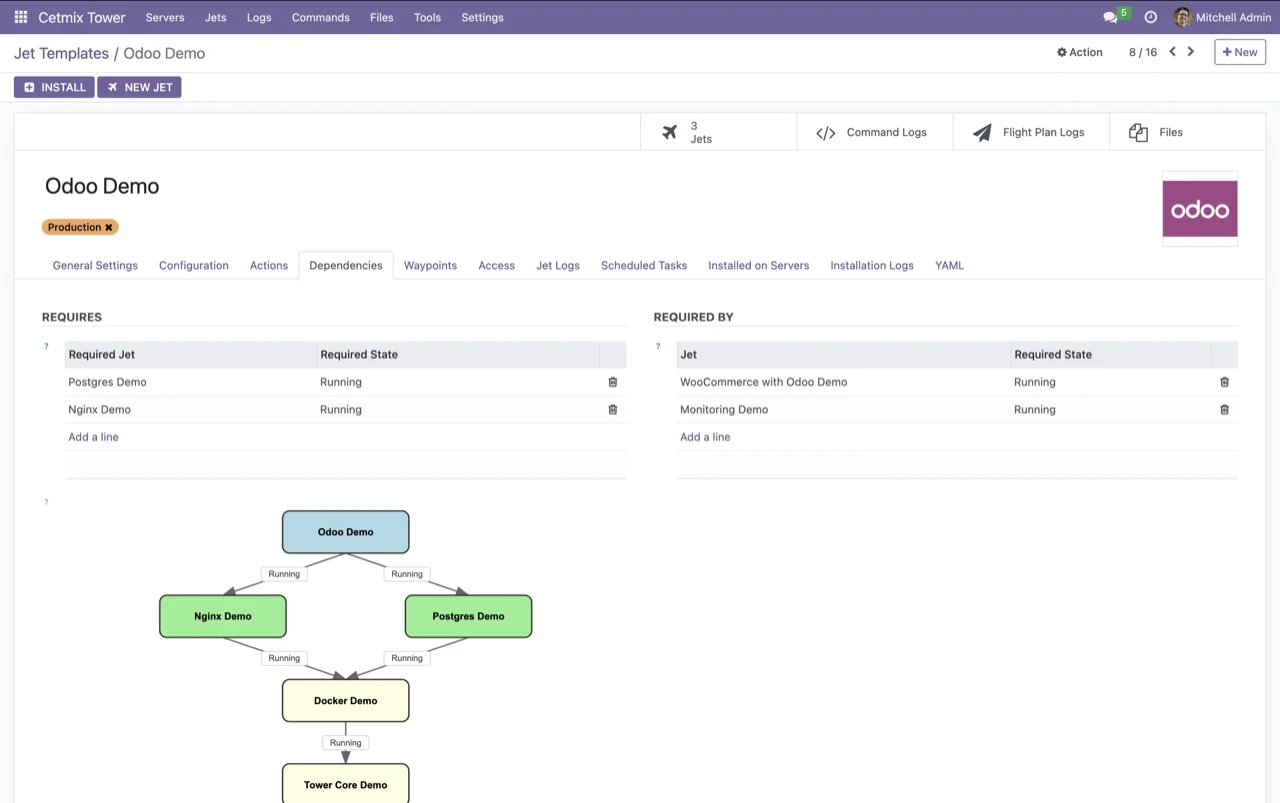Click the INSTALL button

pyautogui.click(x=53, y=87)
